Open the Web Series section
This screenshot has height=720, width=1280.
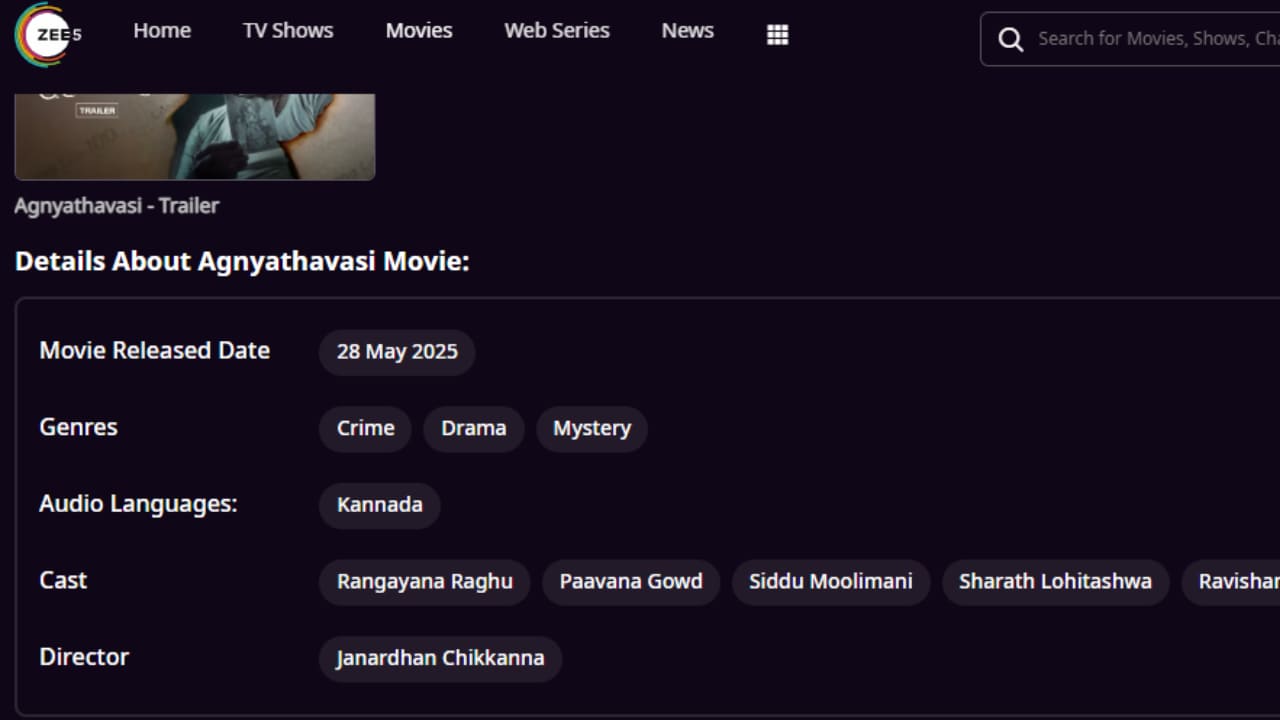pyautogui.click(x=557, y=31)
